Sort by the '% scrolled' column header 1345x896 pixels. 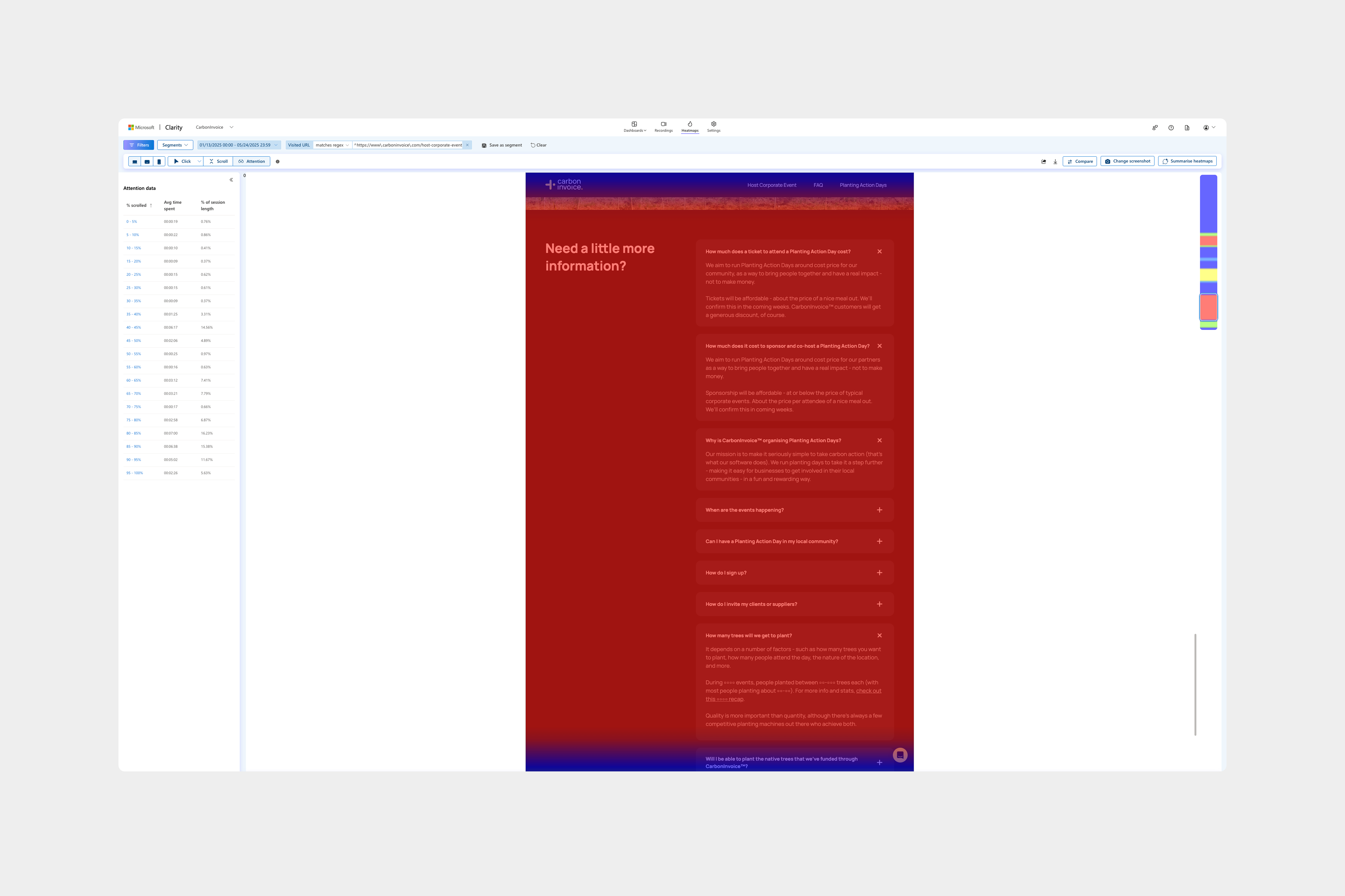(x=139, y=206)
